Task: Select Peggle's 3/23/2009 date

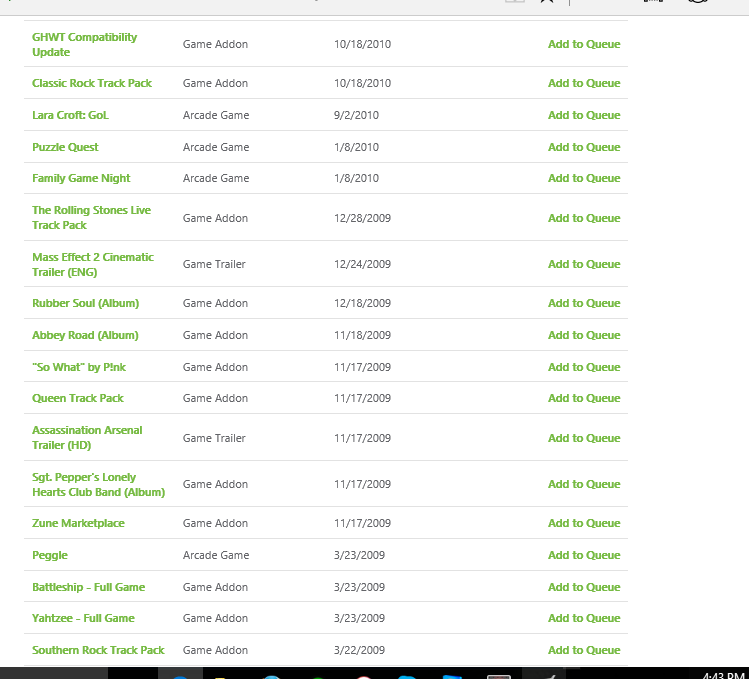Action: click(359, 555)
